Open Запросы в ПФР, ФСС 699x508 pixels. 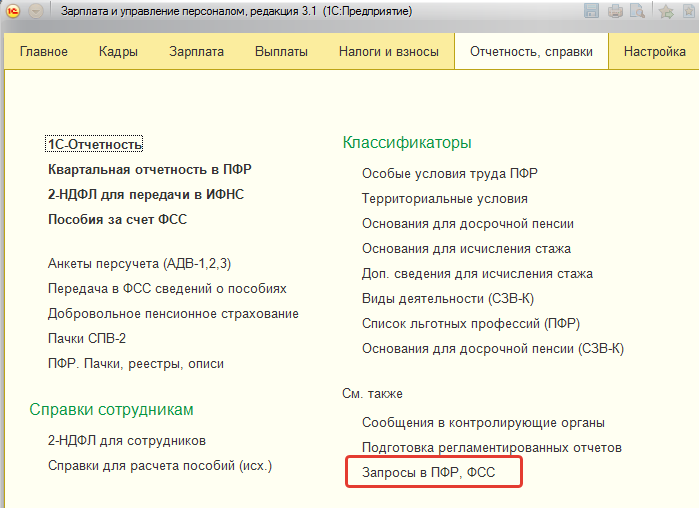point(428,472)
